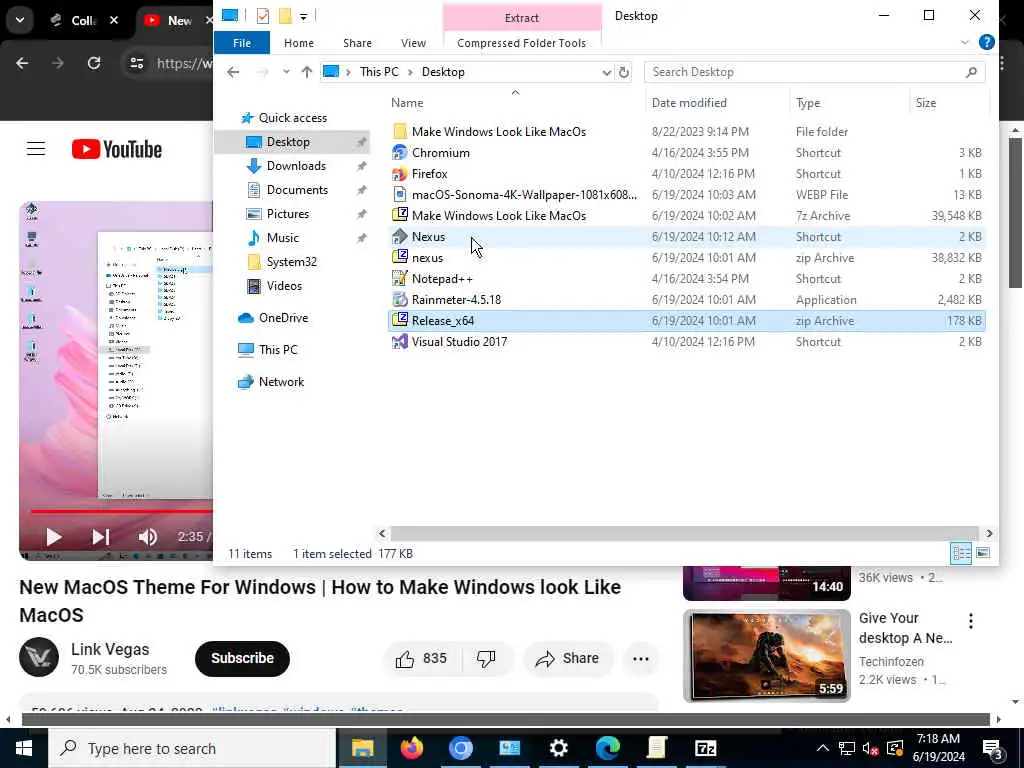
Task: Open the site information icon in address bar
Action: click(x=136, y=63)
